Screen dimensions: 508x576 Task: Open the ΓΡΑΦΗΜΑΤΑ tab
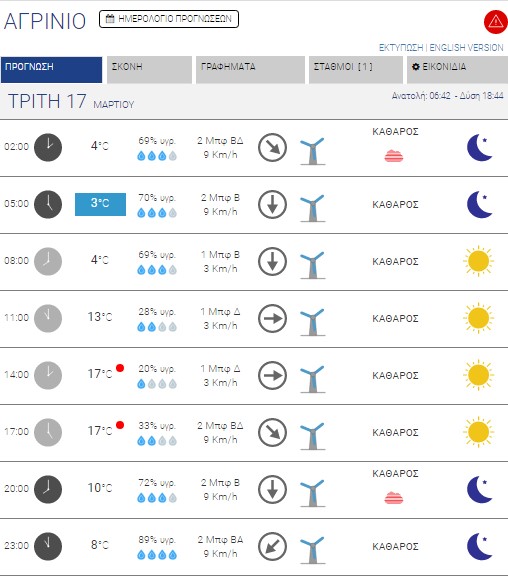pyautogui.click(x=250, y=70)
